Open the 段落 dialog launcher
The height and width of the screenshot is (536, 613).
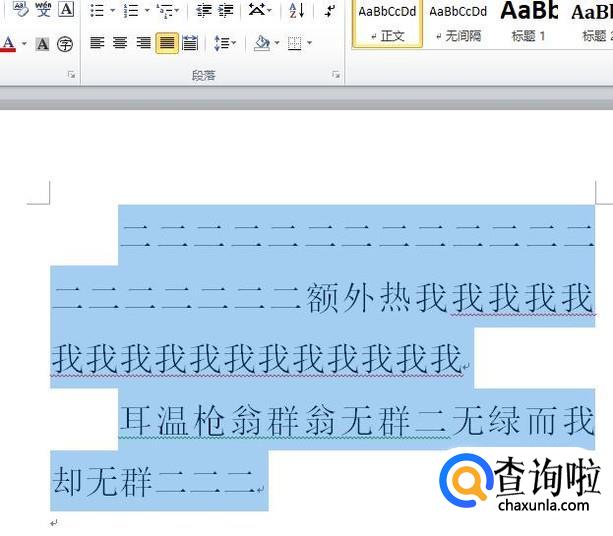[x=335, y=76]
